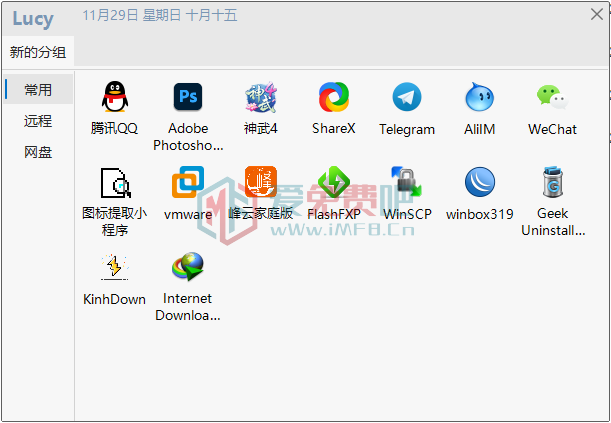Click the KinhDown label text
611x423 pixels.
click(115, 299)
